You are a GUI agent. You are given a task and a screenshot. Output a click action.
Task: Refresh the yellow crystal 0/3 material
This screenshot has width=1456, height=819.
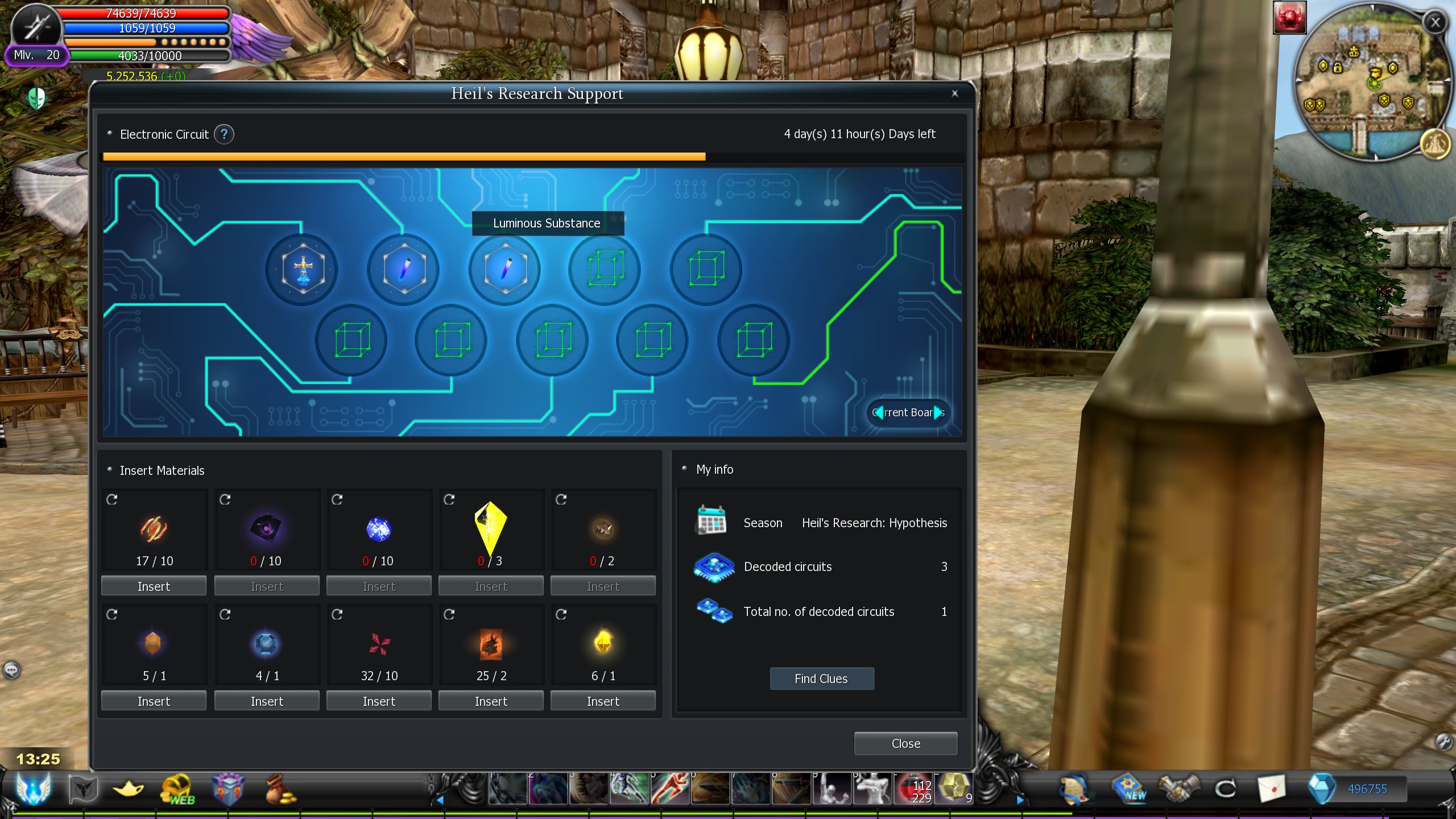tap(449, 499)
